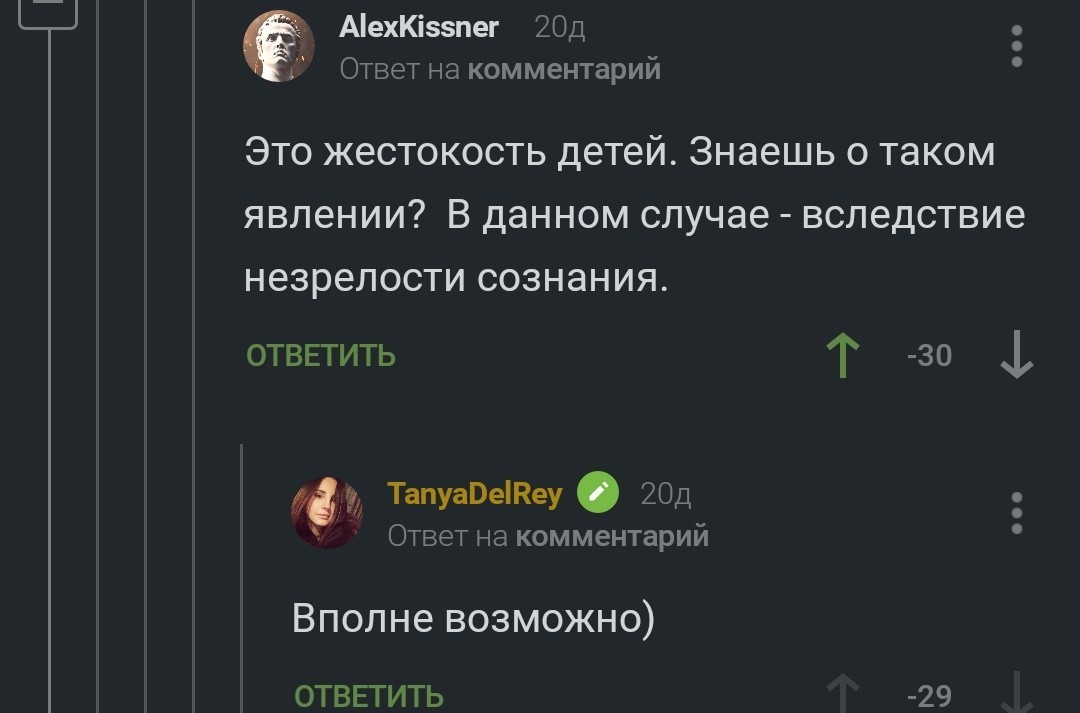Open three-dot menu on TanyaDelRey's comment
This screenshot has height=713, width=1080.
[x=1016, y=513]
